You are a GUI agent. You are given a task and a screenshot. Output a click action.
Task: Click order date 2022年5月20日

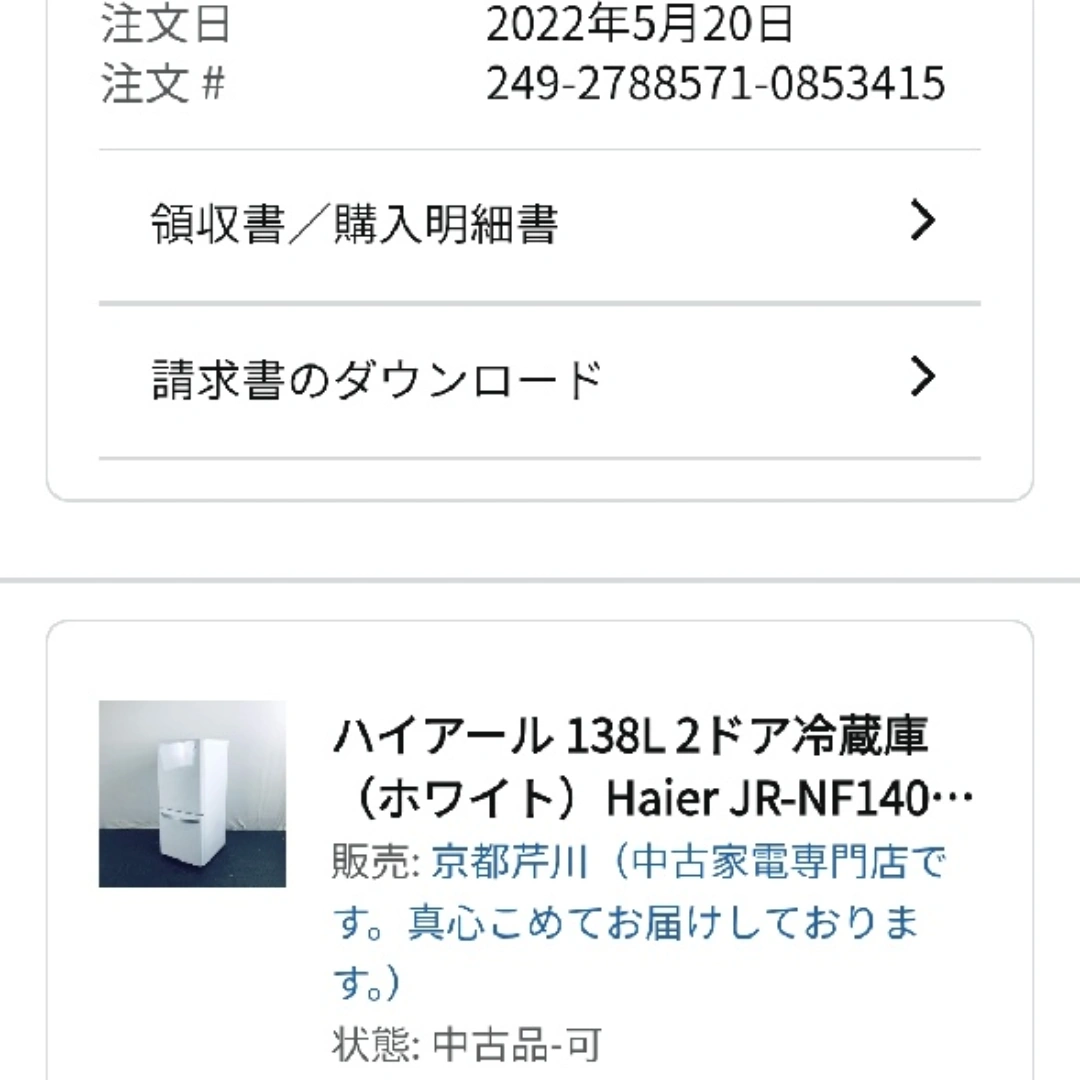[639, 23]
